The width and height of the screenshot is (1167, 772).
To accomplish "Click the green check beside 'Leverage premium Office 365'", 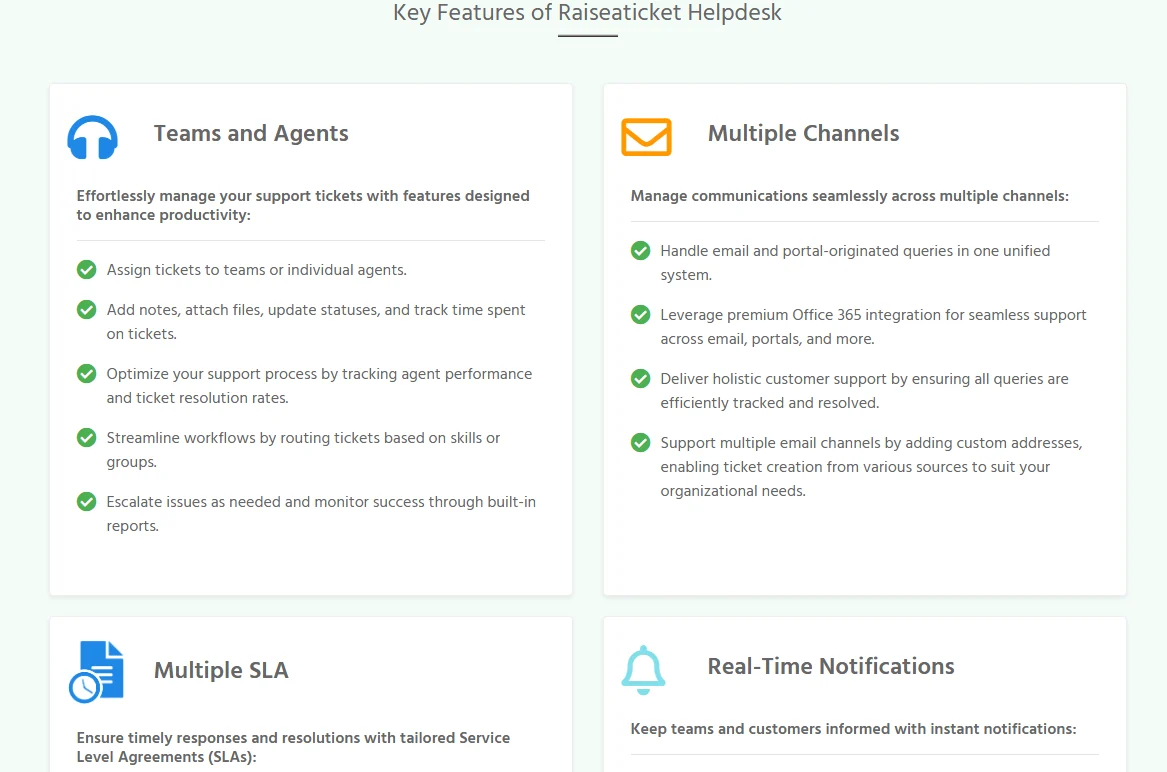I will [x=640, y=315].
